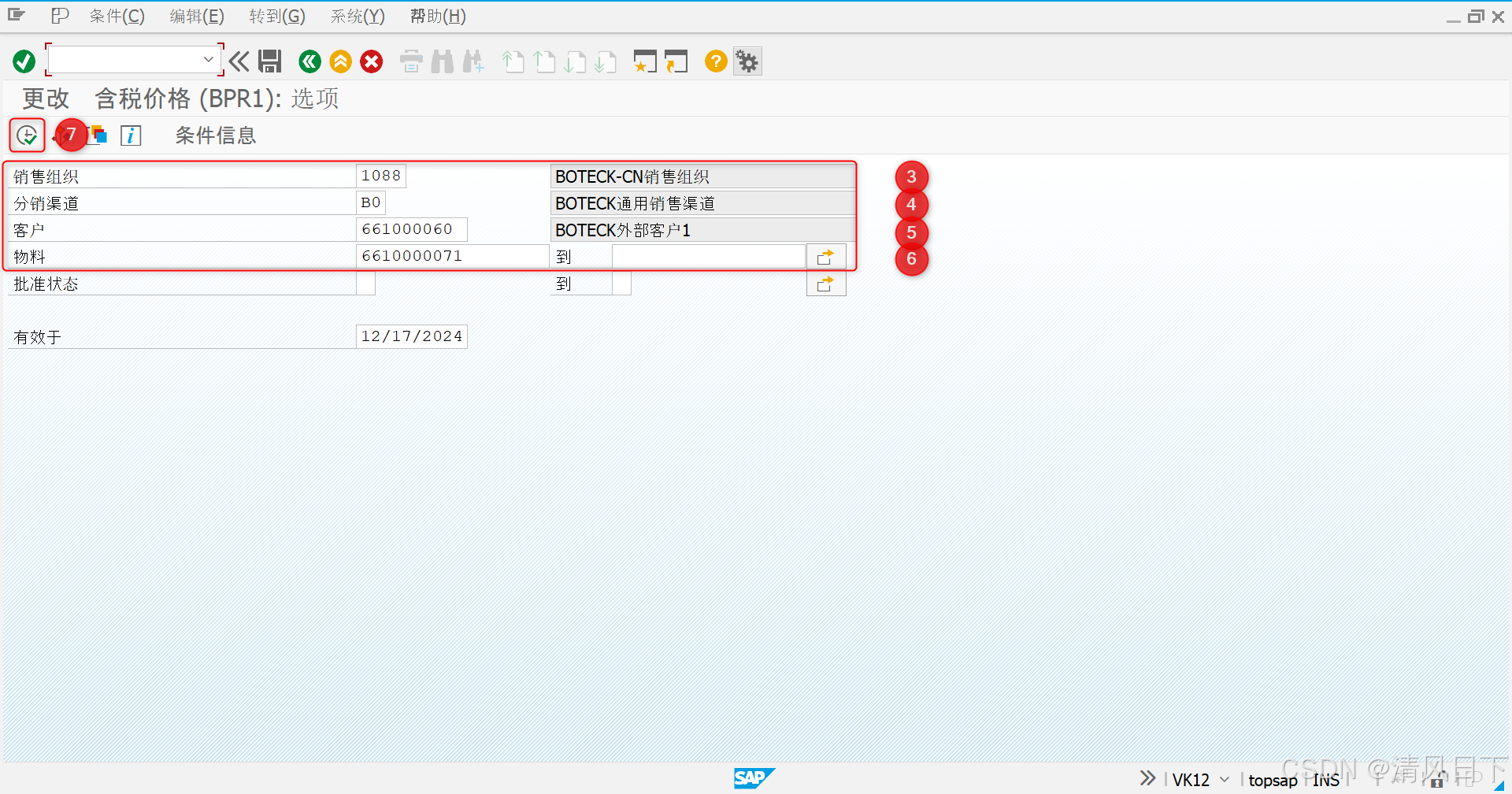Screen dimensions: 1512x794
Task: Open the command field dropdown arrow
Action: click(x=208, y=60)
